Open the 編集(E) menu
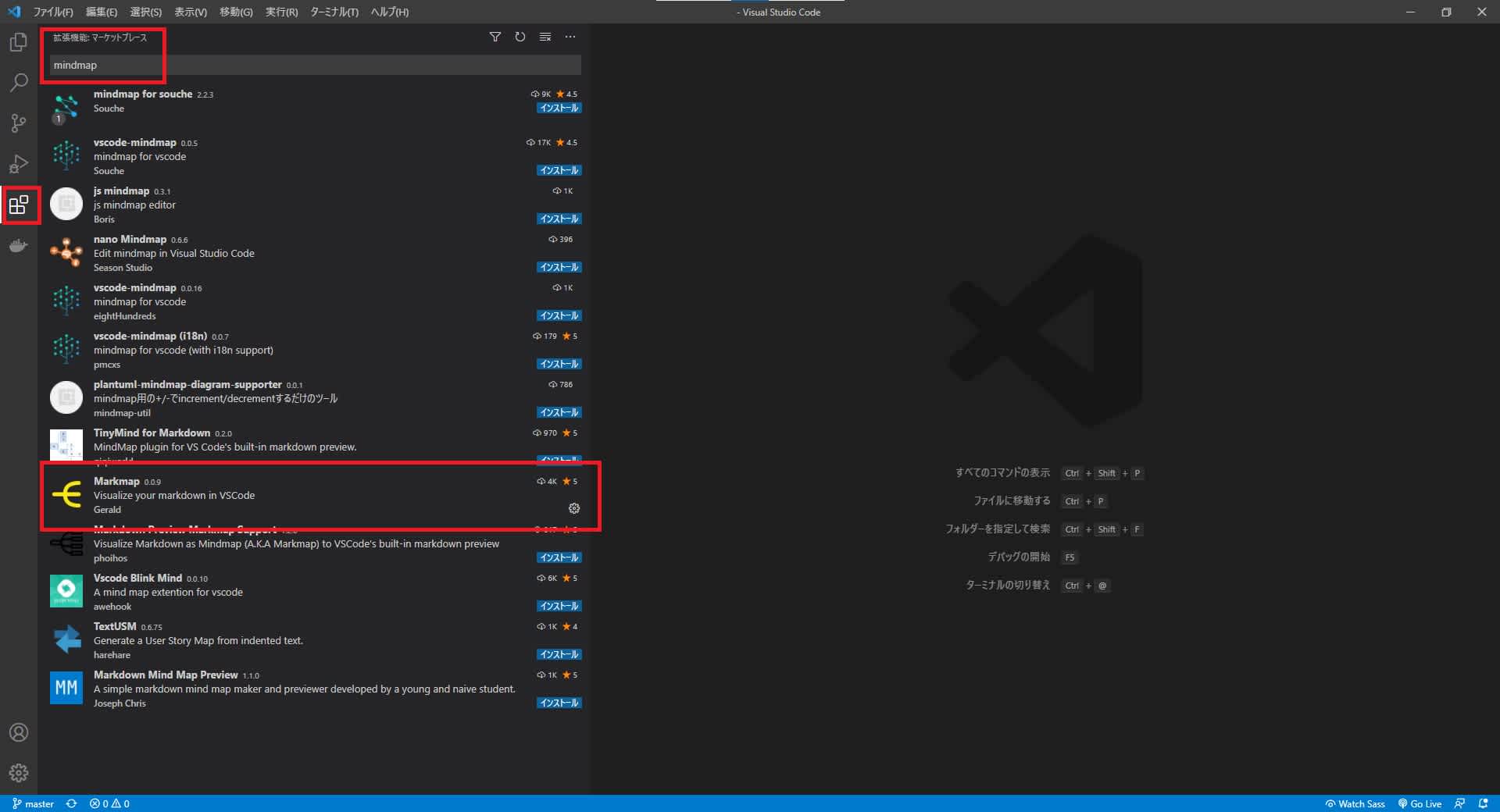1500x812 pixels. tap(102, 12)
